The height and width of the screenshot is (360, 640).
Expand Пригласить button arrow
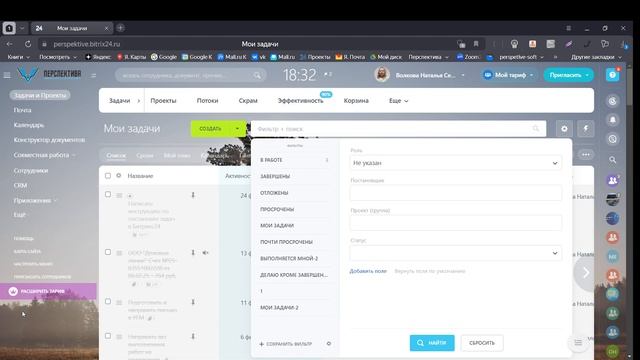click(587, 75)
